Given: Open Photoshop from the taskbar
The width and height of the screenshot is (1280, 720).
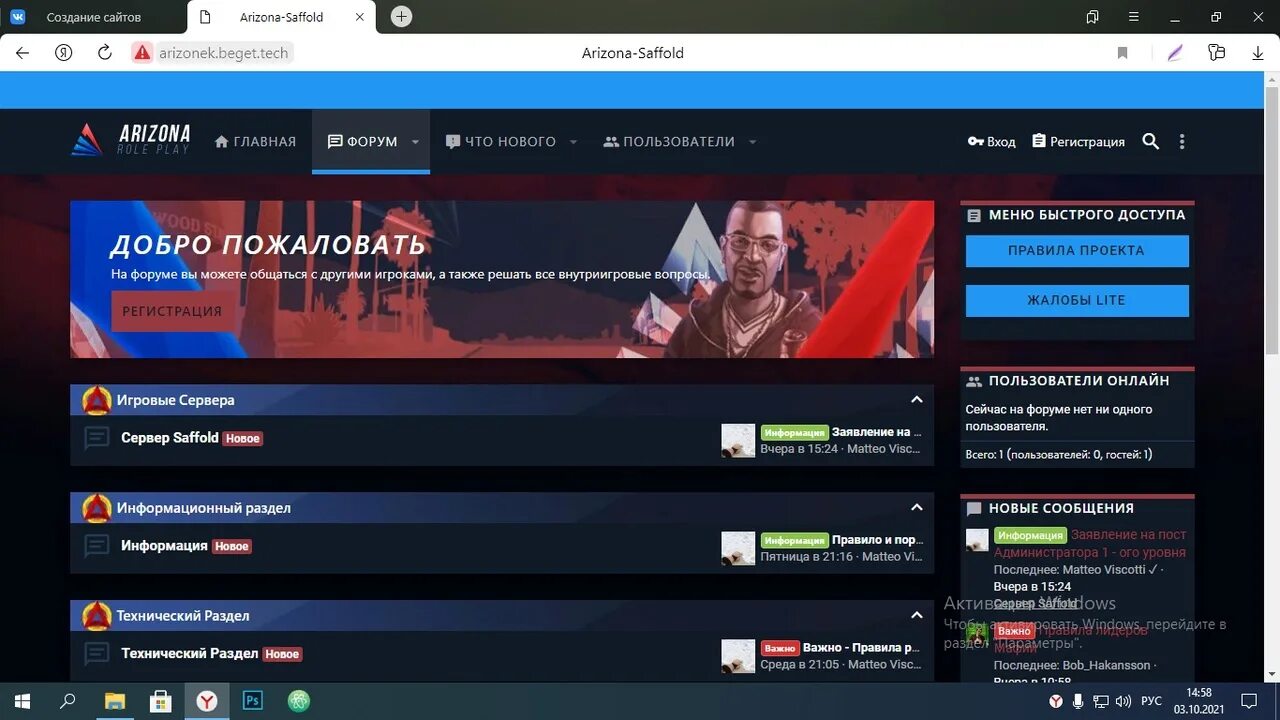Looking at the screenshot, I should point(252,700).
